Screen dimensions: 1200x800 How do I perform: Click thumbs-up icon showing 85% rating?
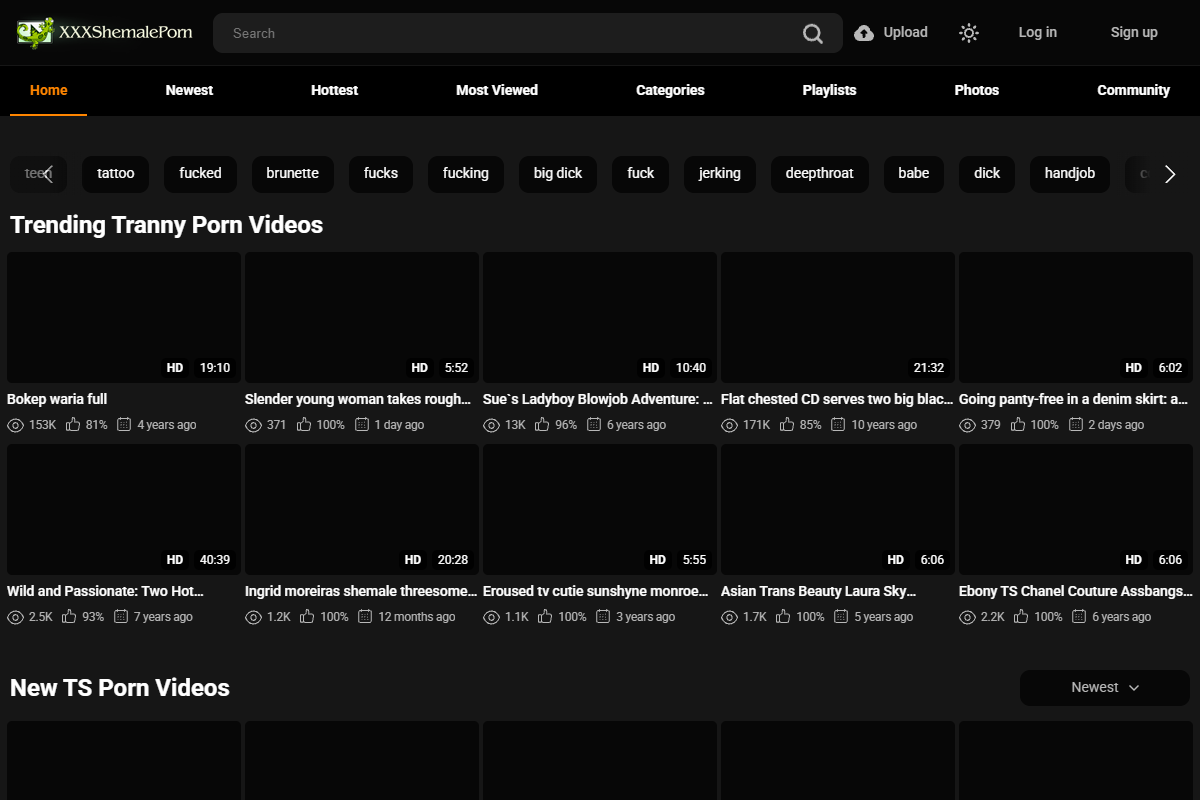point(787,425)
